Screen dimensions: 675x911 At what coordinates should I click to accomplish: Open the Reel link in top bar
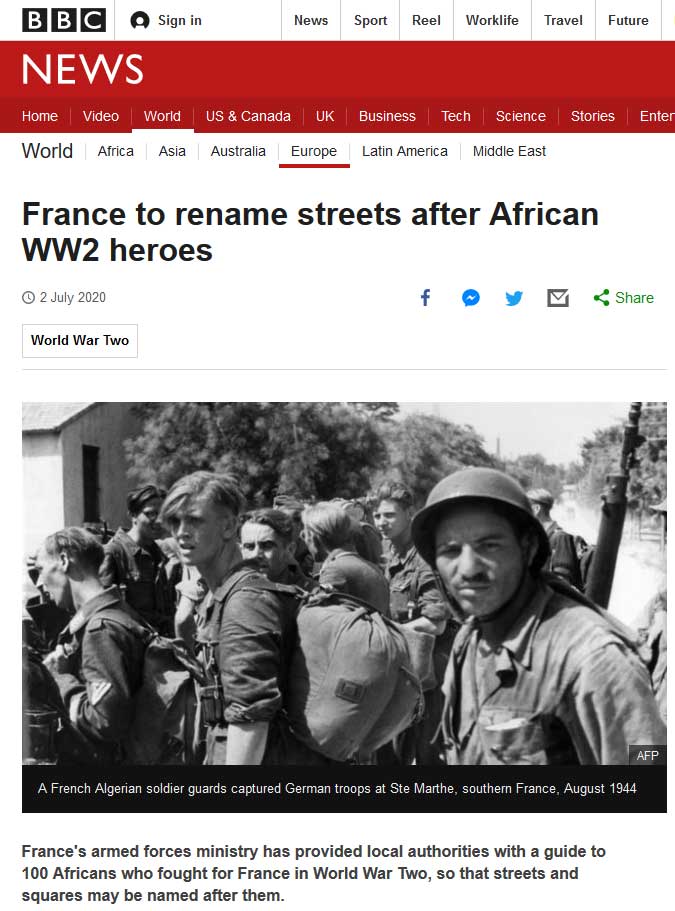click(426, 20)
